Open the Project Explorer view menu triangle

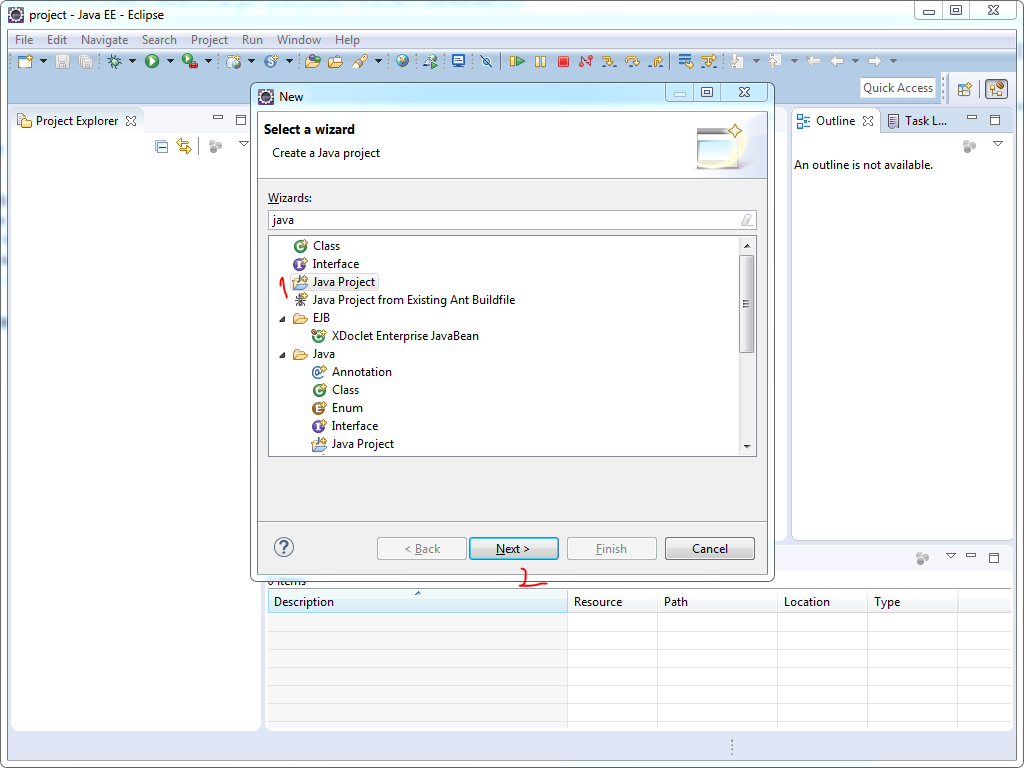tap(244, 144)
